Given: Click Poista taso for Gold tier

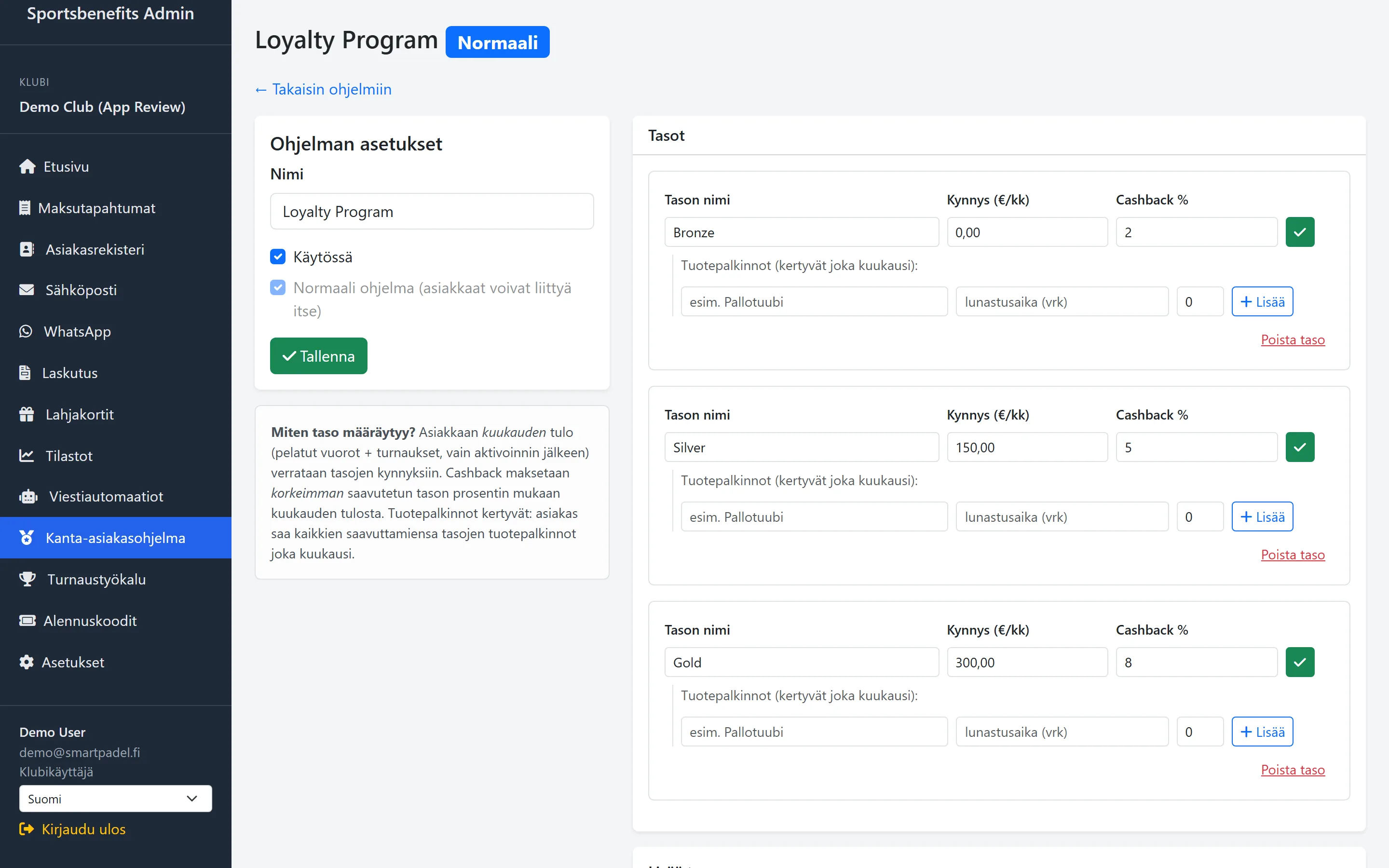Looking at the screenshot, I should coord(1293,769).
